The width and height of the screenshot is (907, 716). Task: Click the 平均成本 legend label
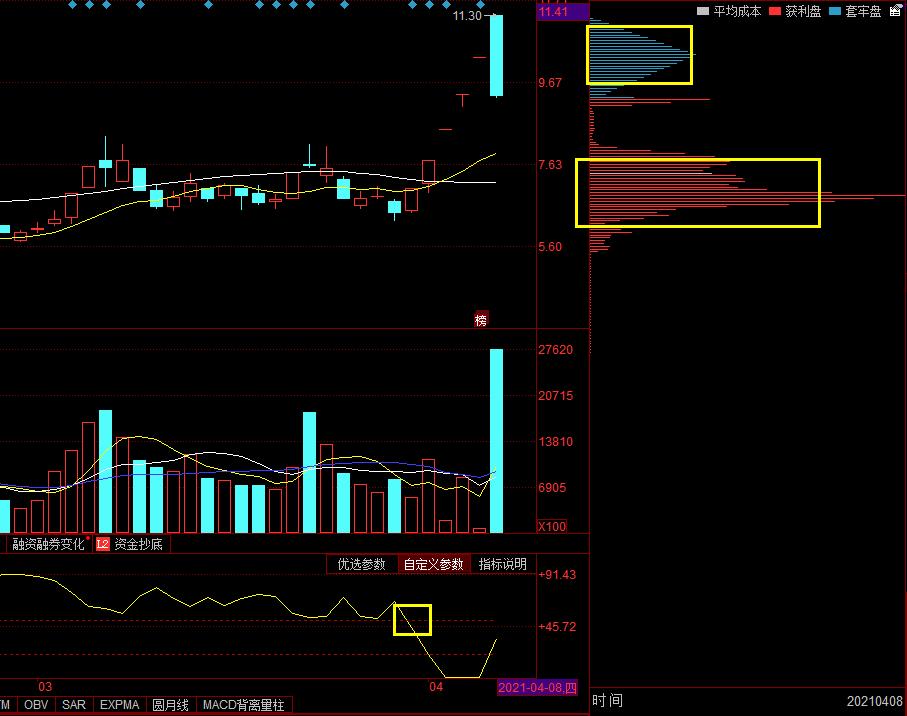737,11
